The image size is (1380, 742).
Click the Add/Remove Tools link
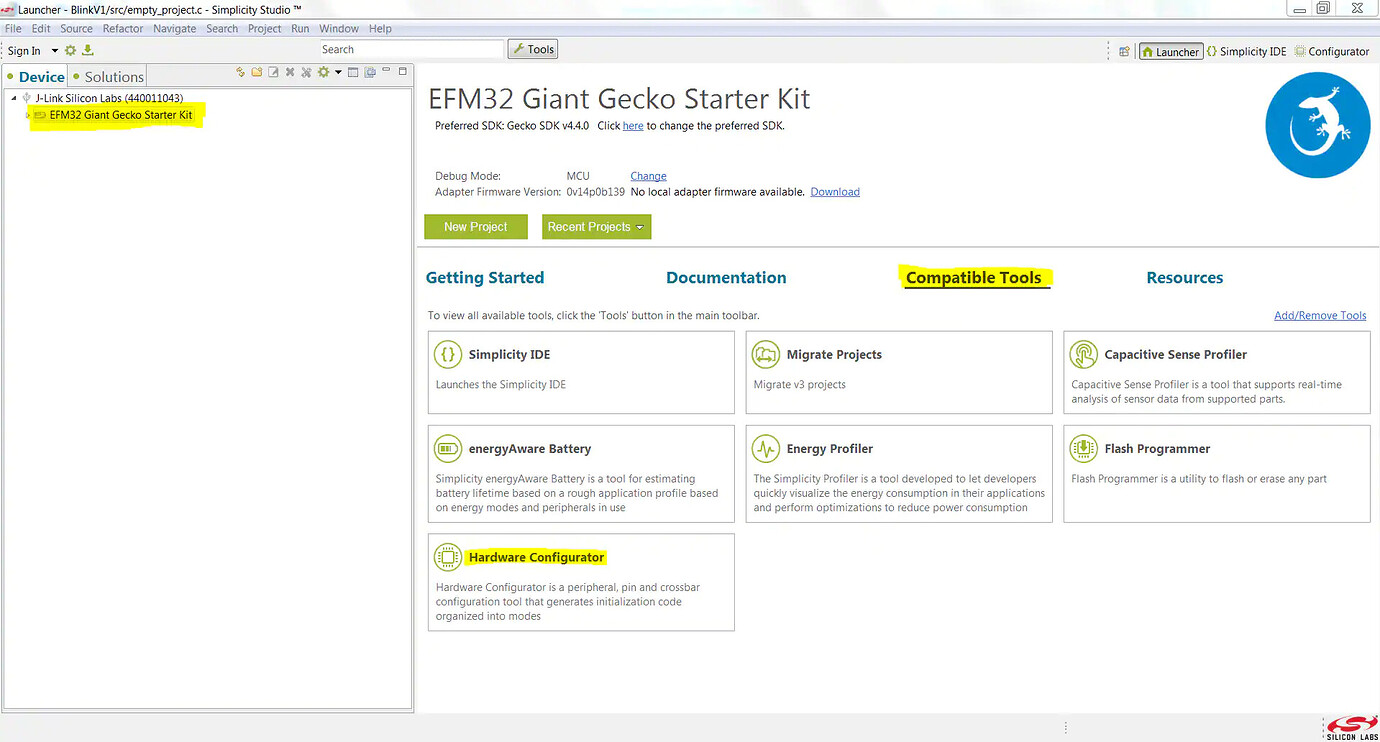pyautogui.click(x=1319, y=314)
